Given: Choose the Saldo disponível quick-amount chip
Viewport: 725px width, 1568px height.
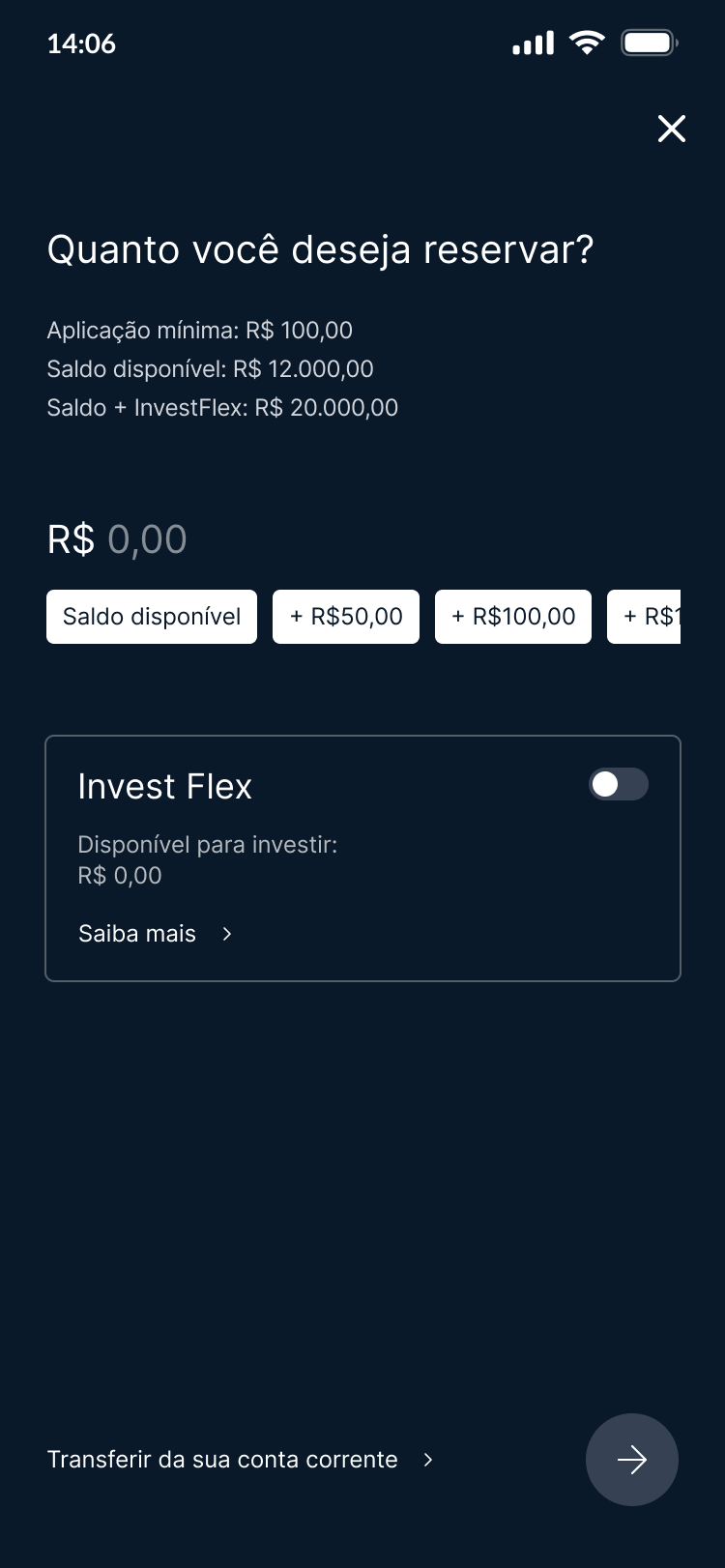Looking at the screenshot, I should (x=152, y=617).
